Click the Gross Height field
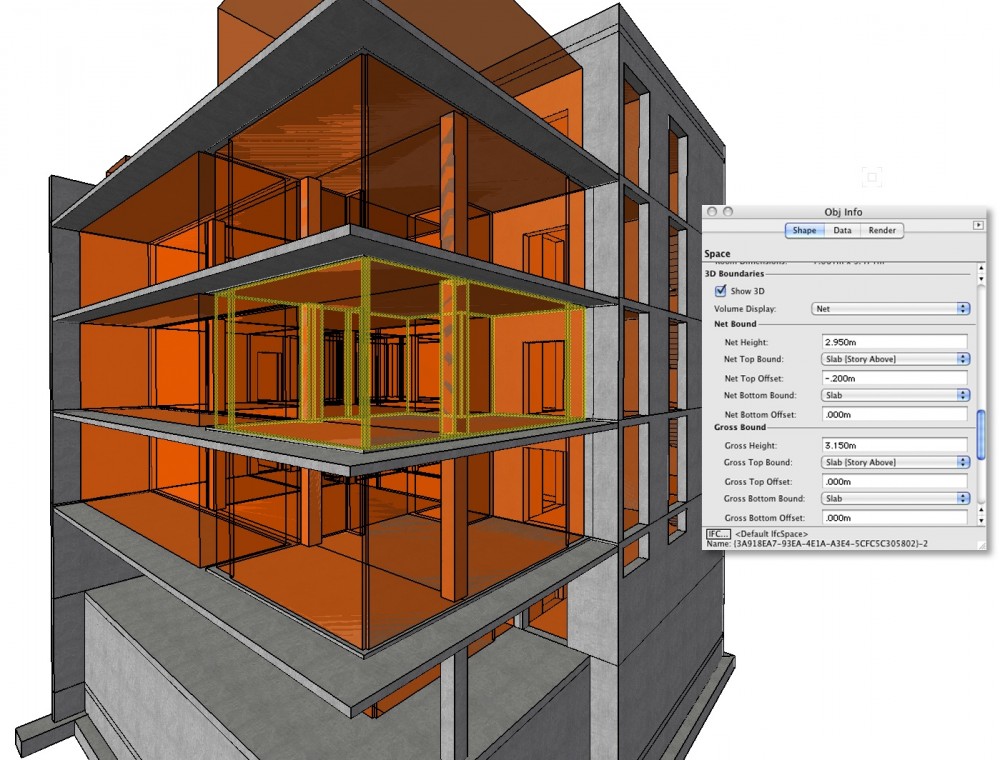1000x760 pixels. [x=895, y=445]
